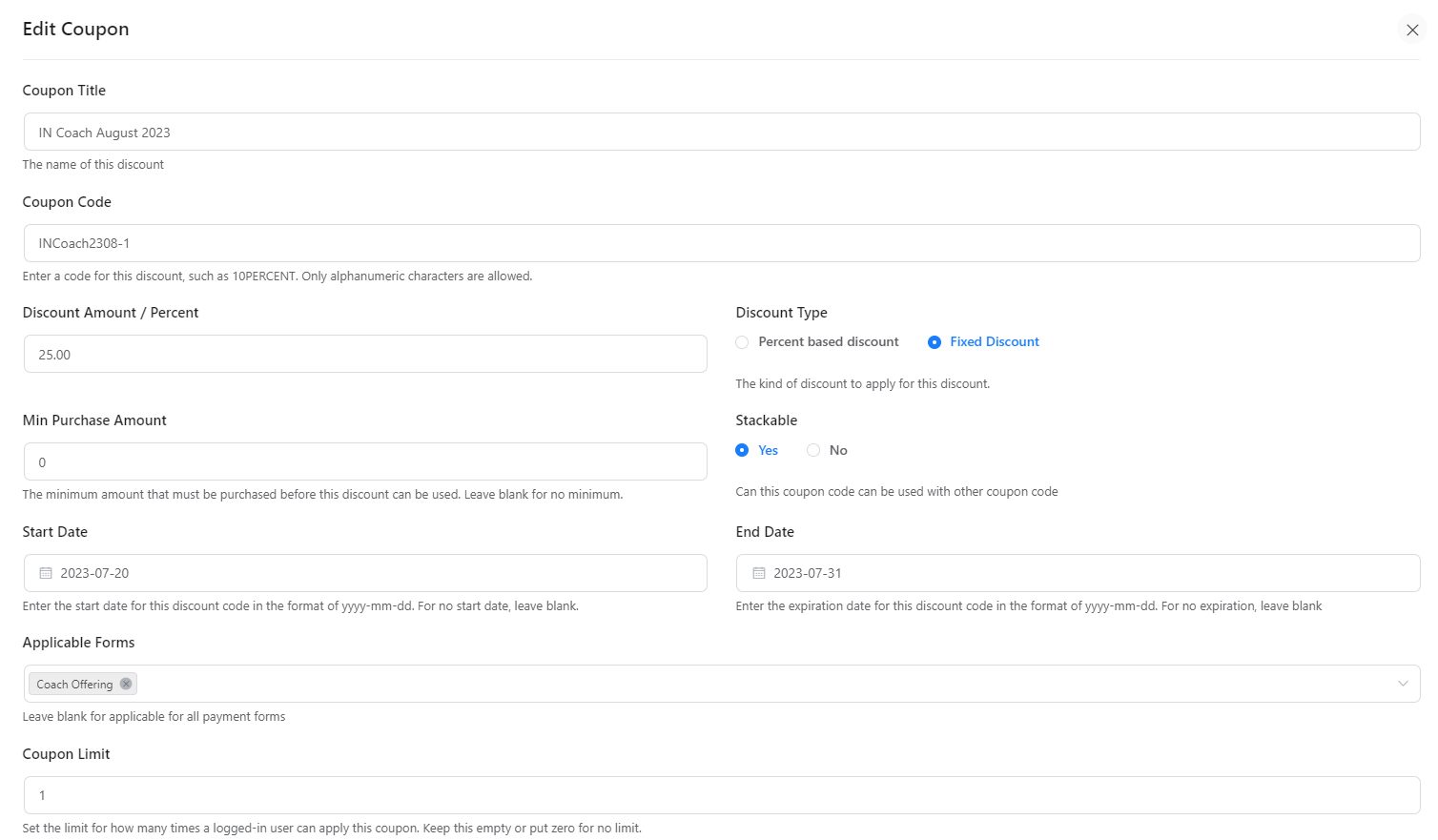Open the End Date calendar picker icon
1438x840 pixels.
pyautogui.click(x=758, y=572)
